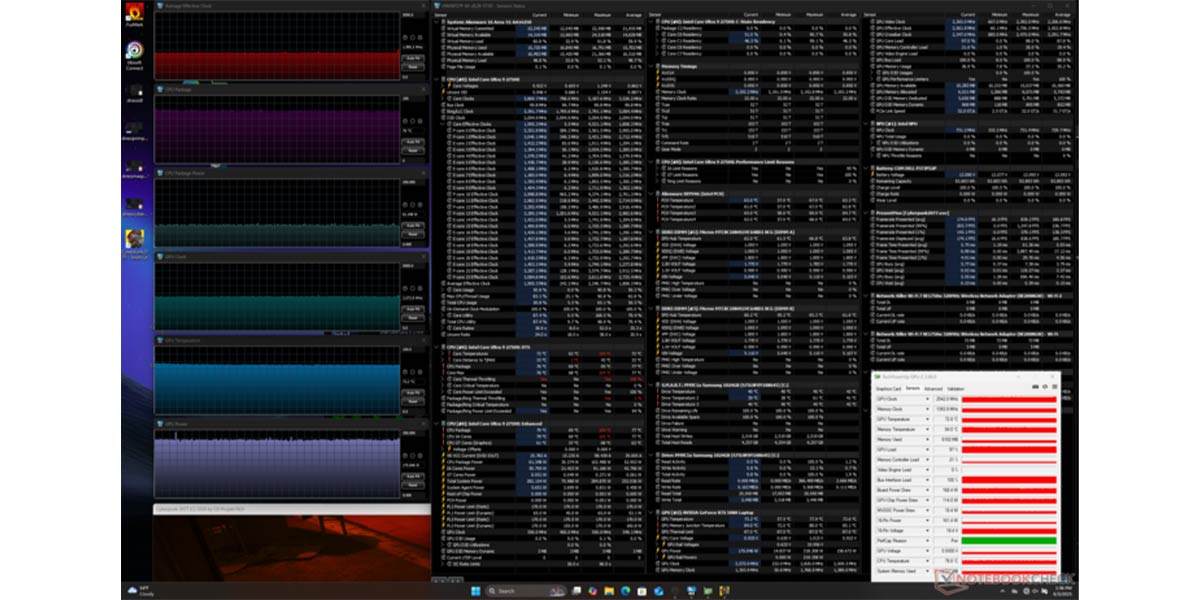Image resolution: width=1200 pixels, height=600 pixels.
Task: Reset the GPU Temperature graph
Action: [411, 402]
